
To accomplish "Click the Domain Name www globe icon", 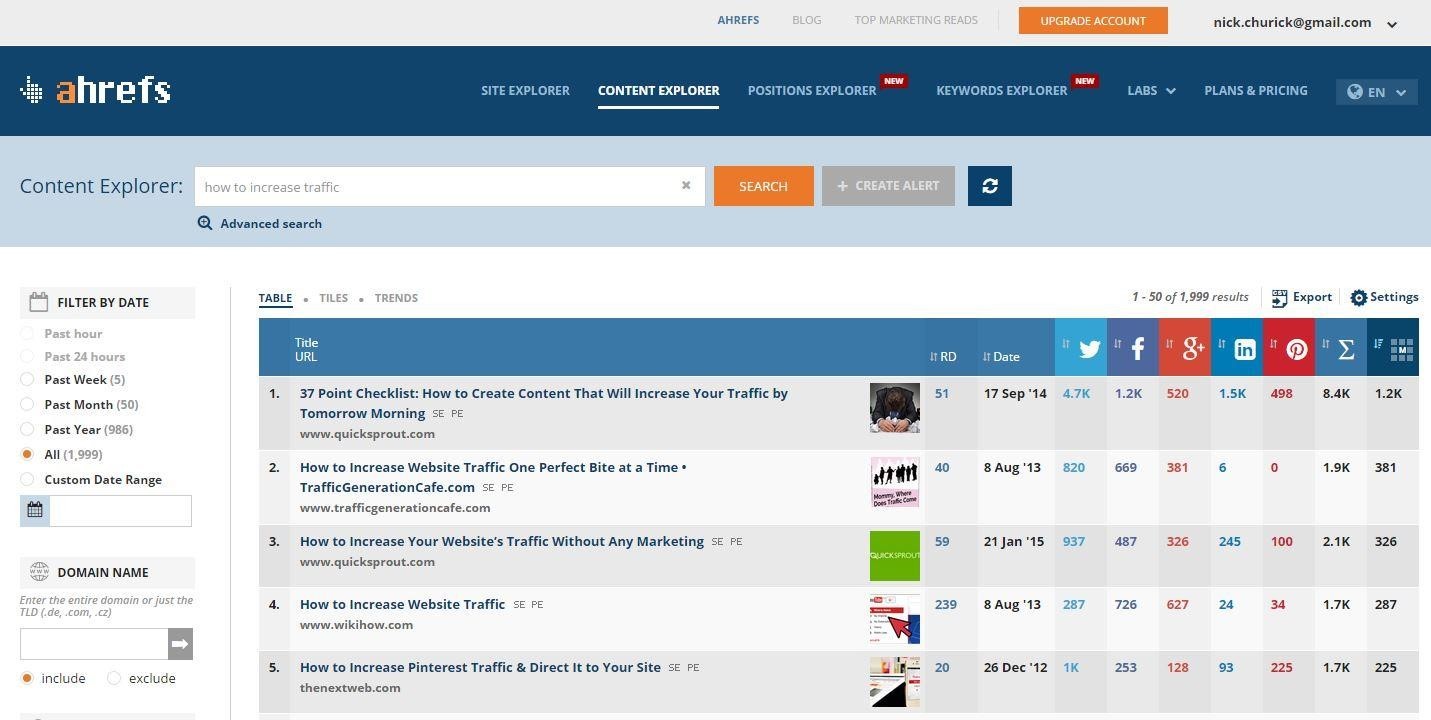I will [39, 572].
